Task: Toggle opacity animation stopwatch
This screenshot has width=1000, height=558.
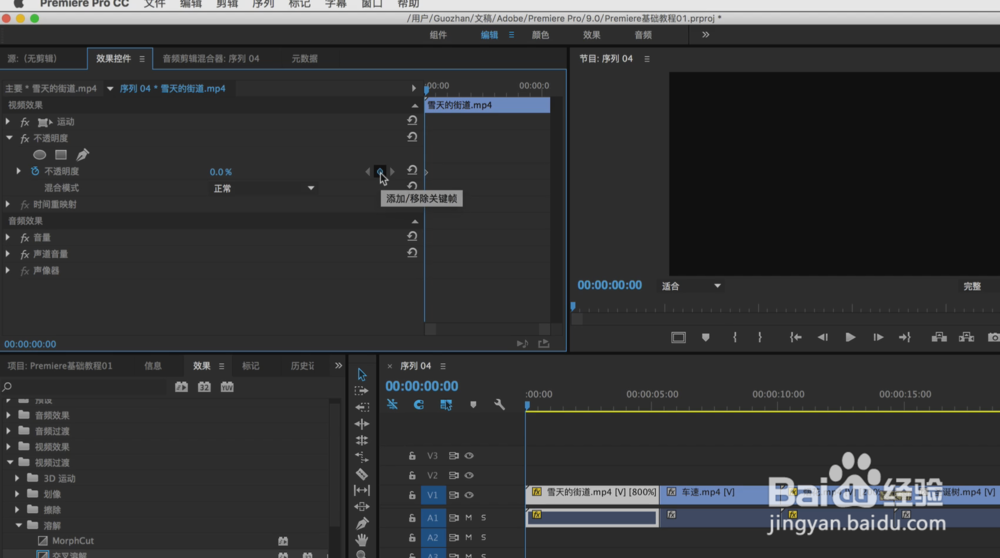Action: [35, 171]
